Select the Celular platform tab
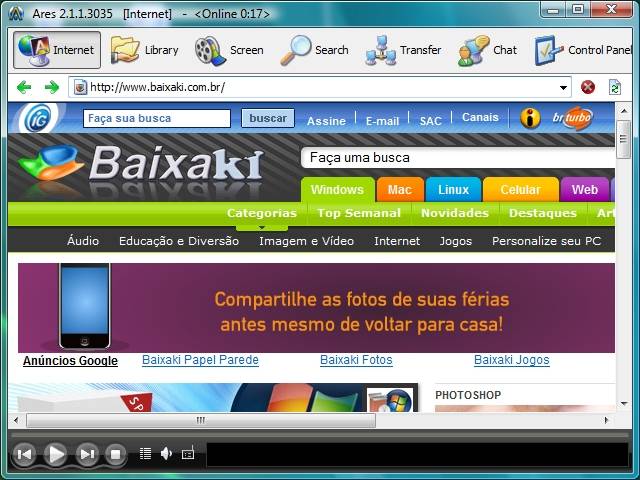 (520, 189)
